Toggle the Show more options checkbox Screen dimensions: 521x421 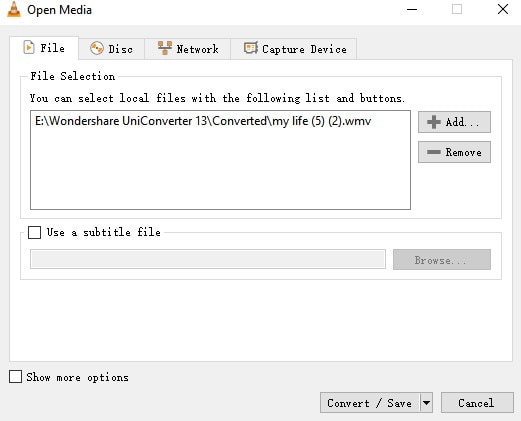coord(15,377)
